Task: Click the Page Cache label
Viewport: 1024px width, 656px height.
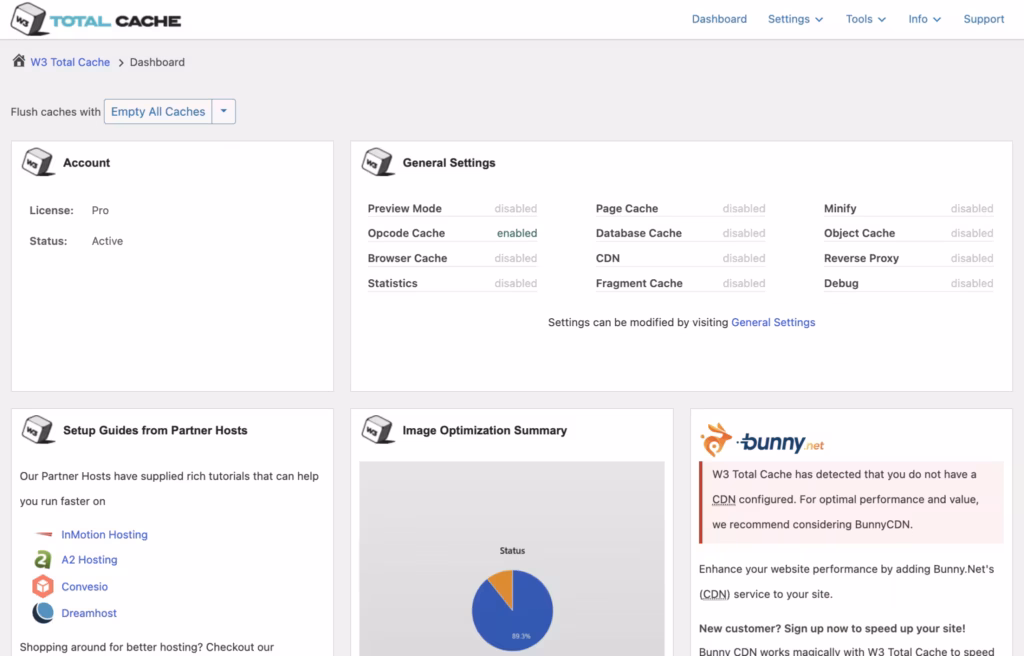Action: click(627, 208)
